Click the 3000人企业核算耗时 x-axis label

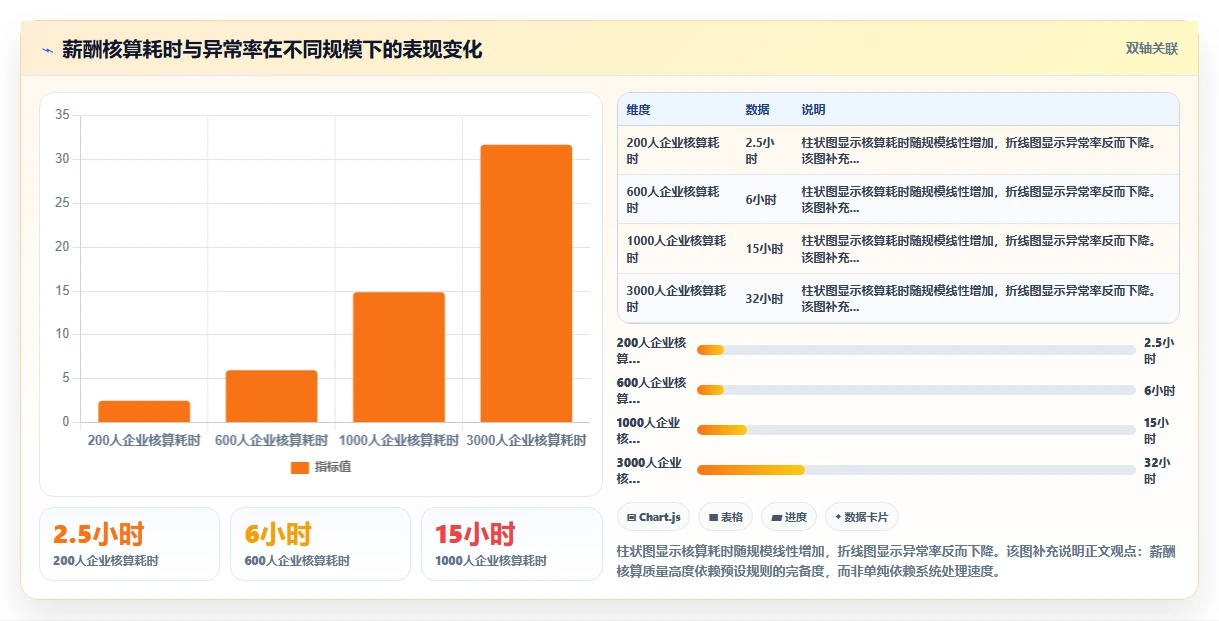(526, 440)
